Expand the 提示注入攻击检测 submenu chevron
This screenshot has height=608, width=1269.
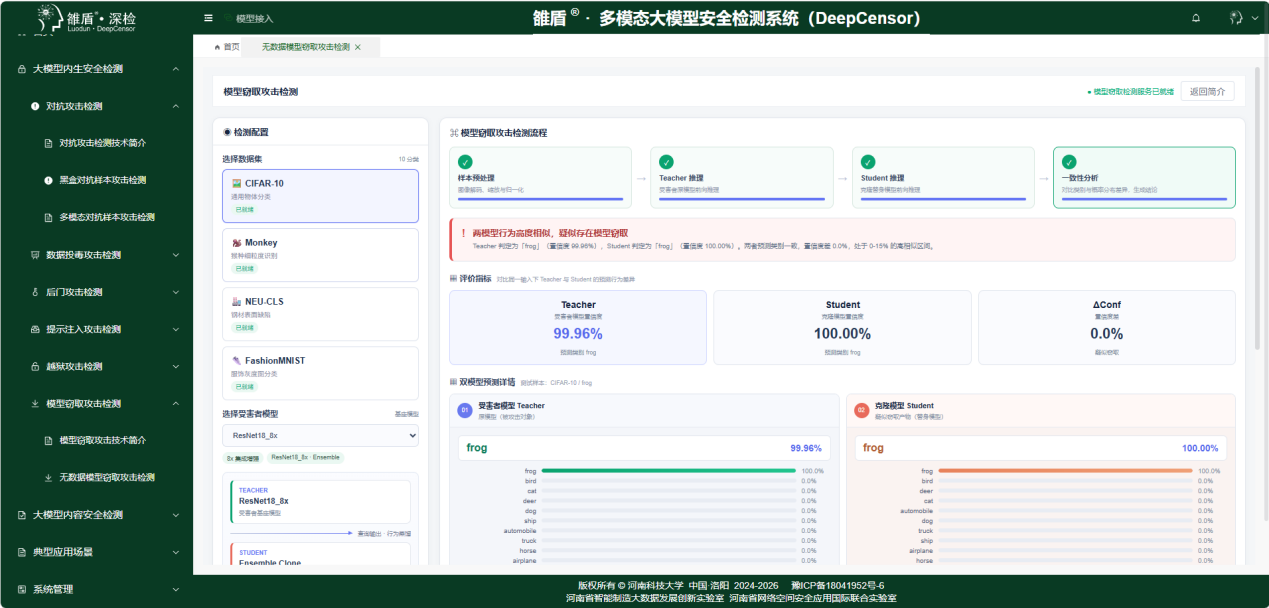tap(175, 329)
